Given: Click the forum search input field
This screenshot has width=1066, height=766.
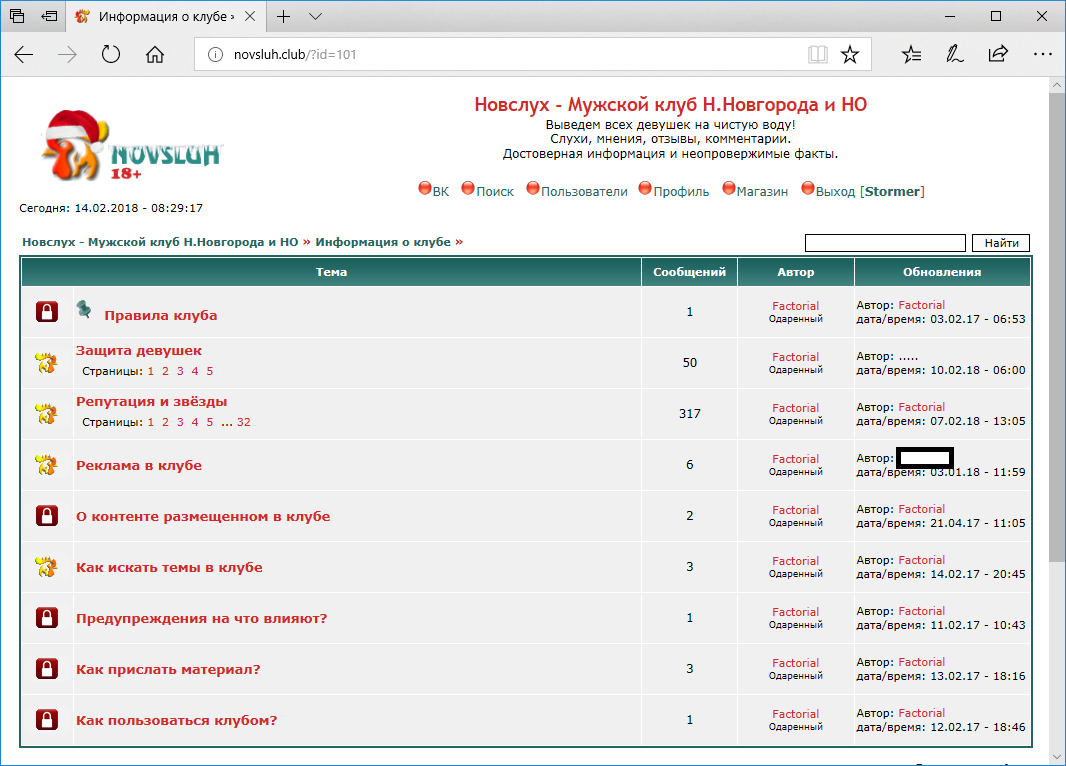Looking at the screenshot, I should (884, 243).
